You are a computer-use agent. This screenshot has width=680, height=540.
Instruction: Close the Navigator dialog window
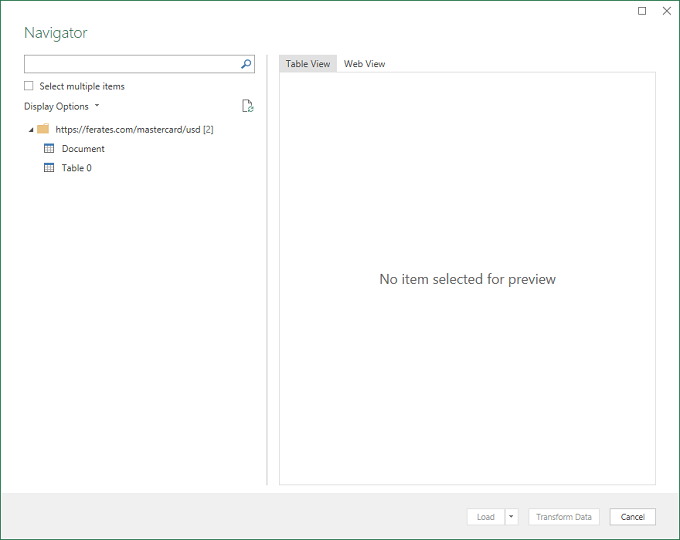click(667, 11)
